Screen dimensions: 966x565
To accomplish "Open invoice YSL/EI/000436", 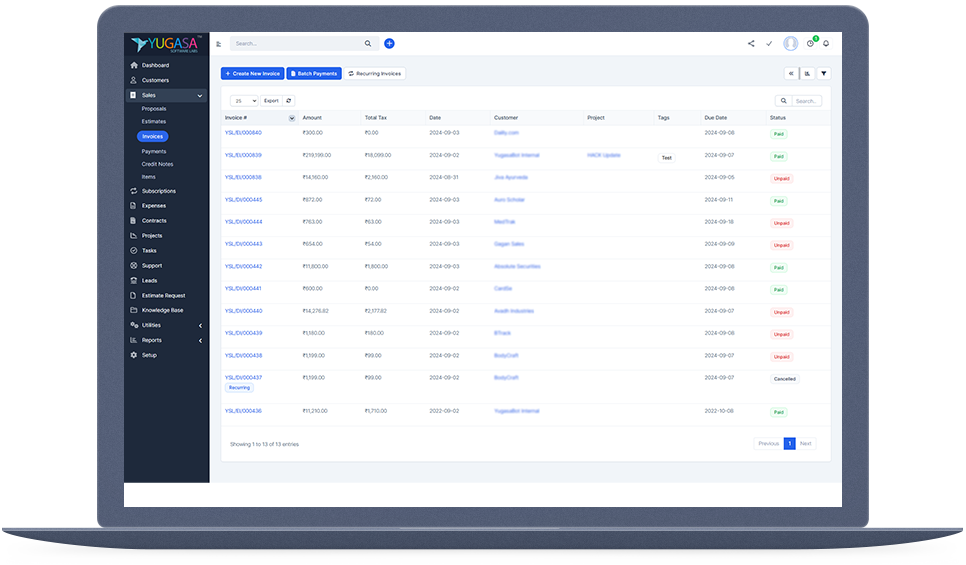I will point(243,411).
